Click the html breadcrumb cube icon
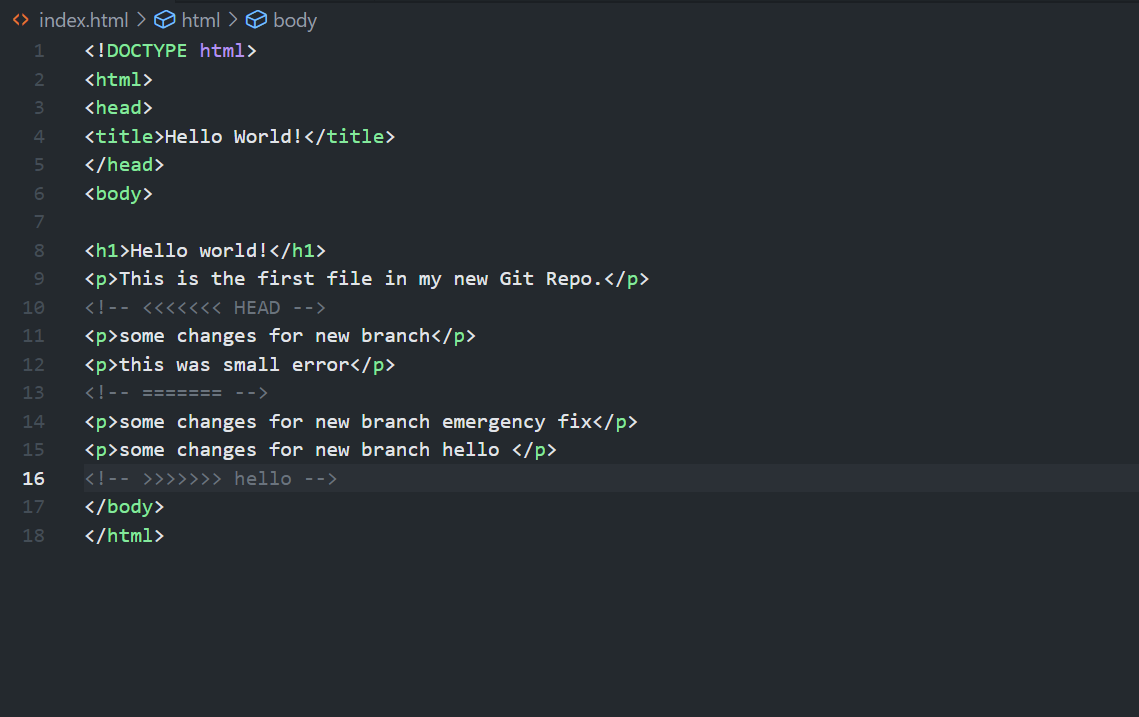Viewport: 1139px width, 717px height. coord(165,20)
